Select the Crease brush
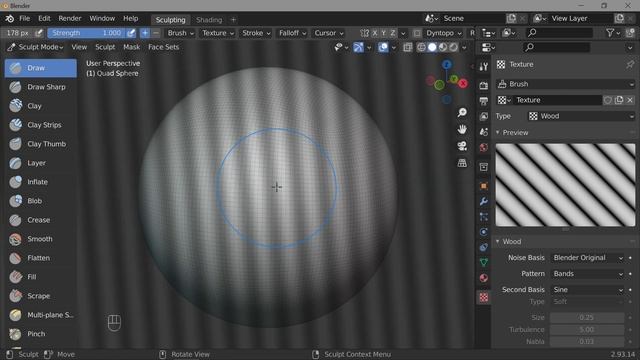Screen dimensions: 640x360 click(x=40, y=220)
